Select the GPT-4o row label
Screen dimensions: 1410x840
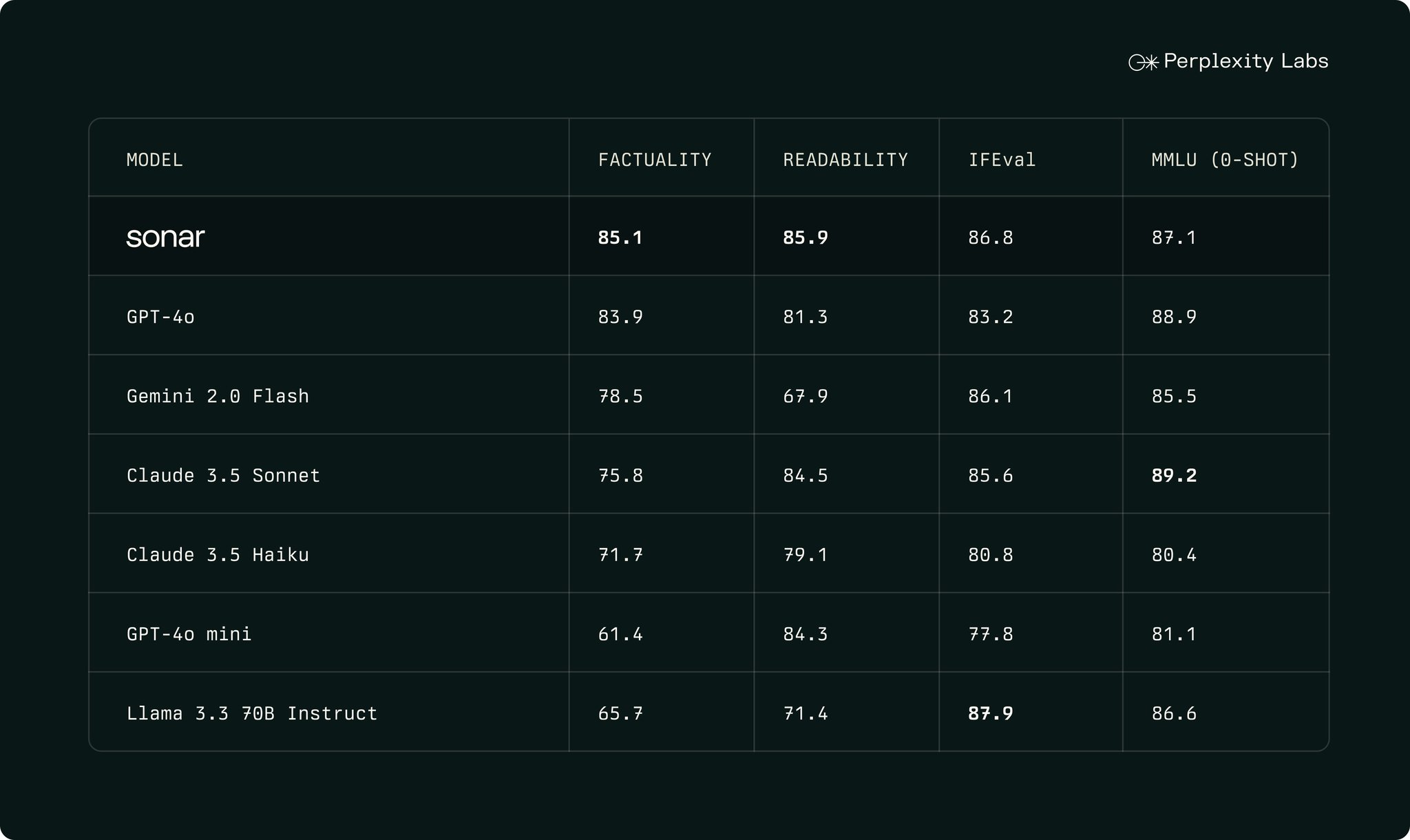click(160, 317)
